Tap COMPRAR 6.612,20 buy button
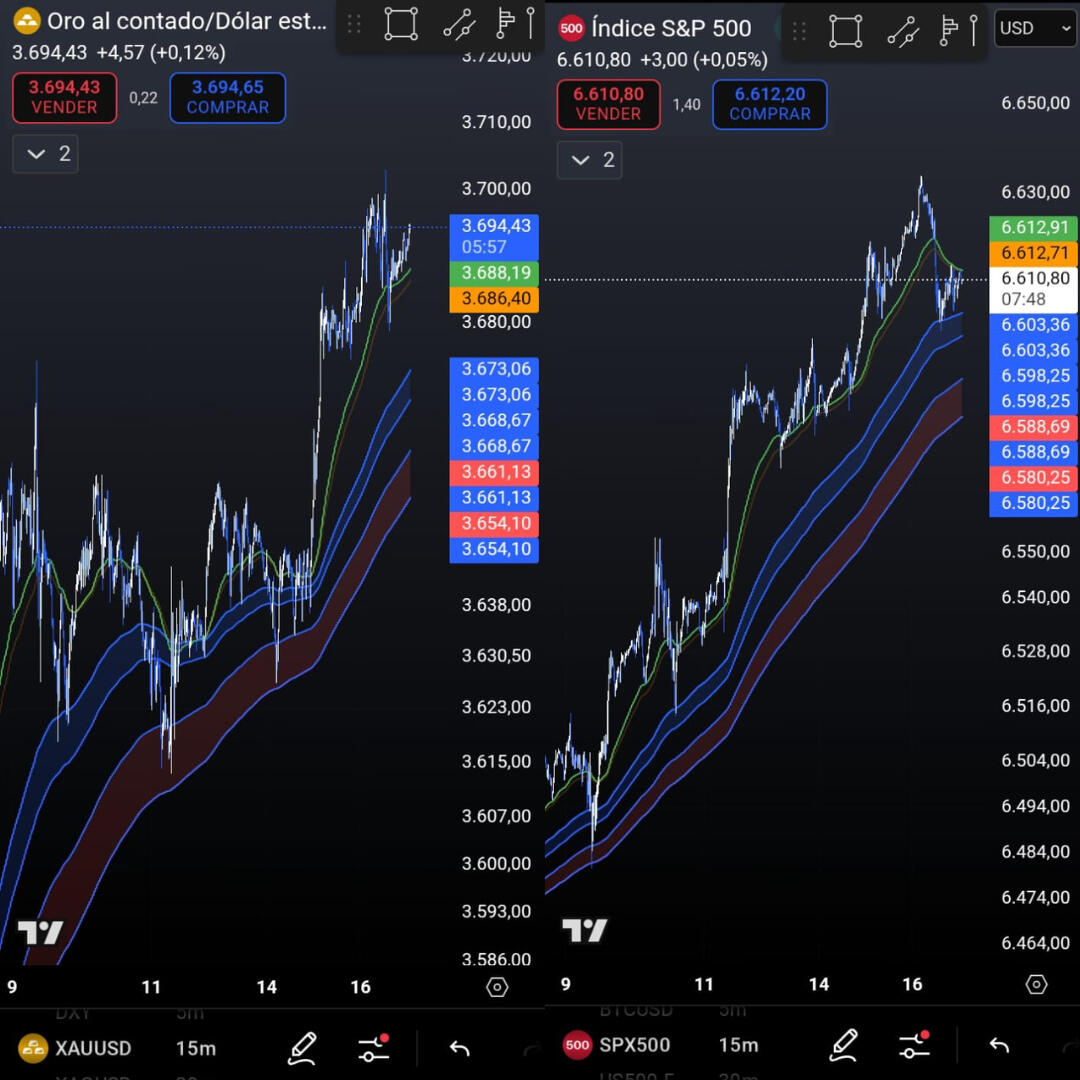Viewport: 1080px width, 1080px height. (769, 104)
